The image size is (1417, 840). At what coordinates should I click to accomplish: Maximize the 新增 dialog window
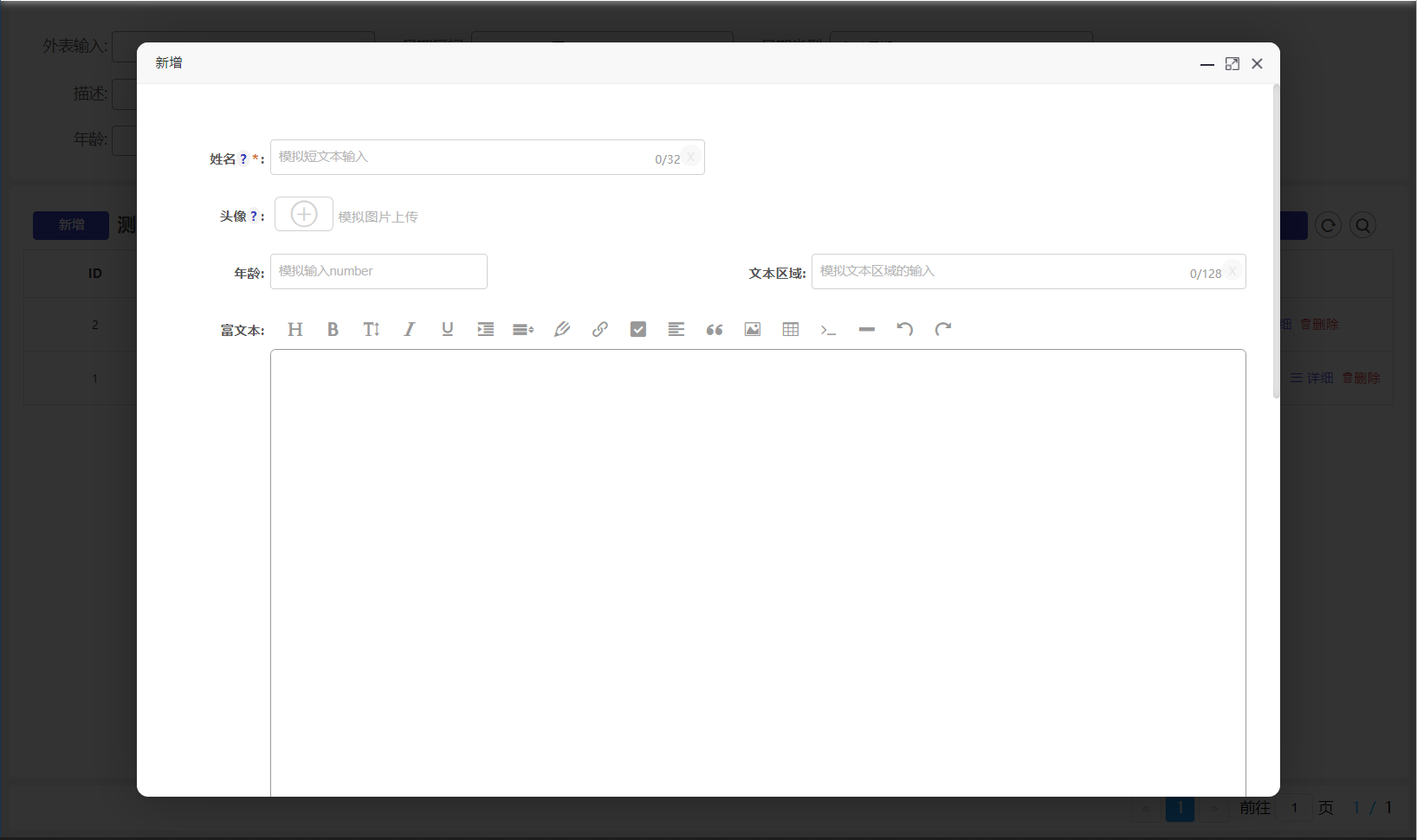1232,64
